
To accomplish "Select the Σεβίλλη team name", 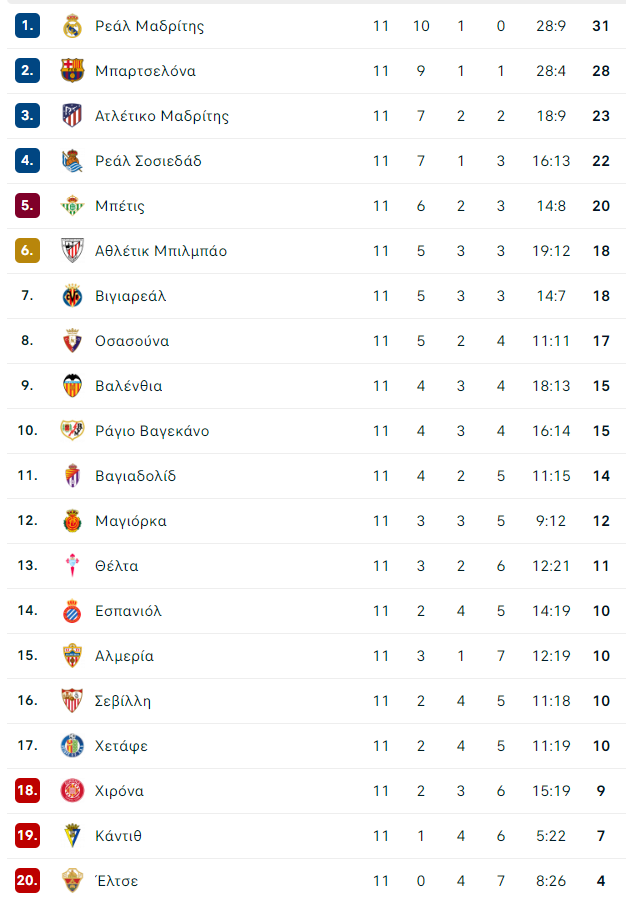I will [123, 701].
